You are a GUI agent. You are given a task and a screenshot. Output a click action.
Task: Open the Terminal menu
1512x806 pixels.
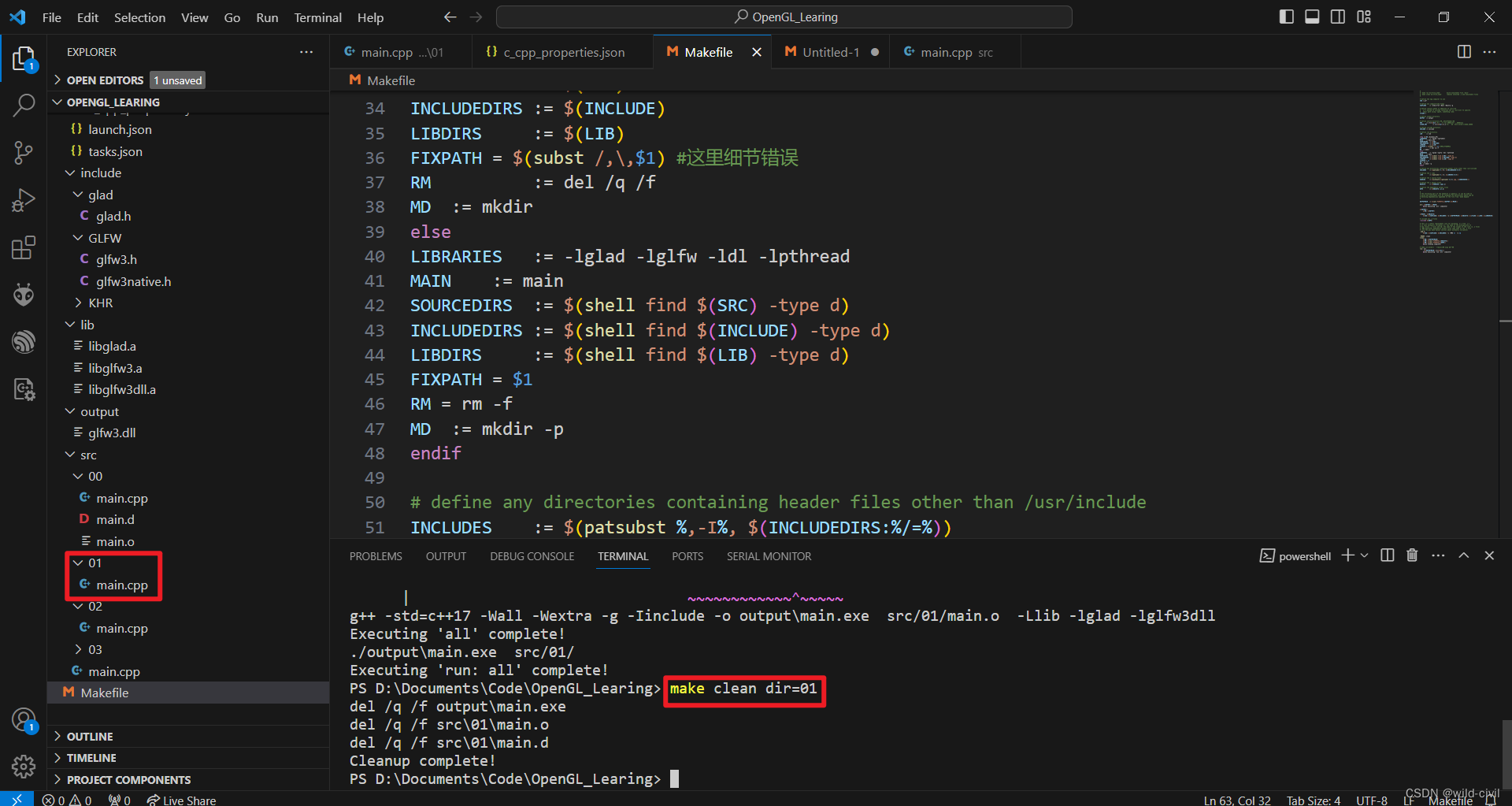(317, 17)
